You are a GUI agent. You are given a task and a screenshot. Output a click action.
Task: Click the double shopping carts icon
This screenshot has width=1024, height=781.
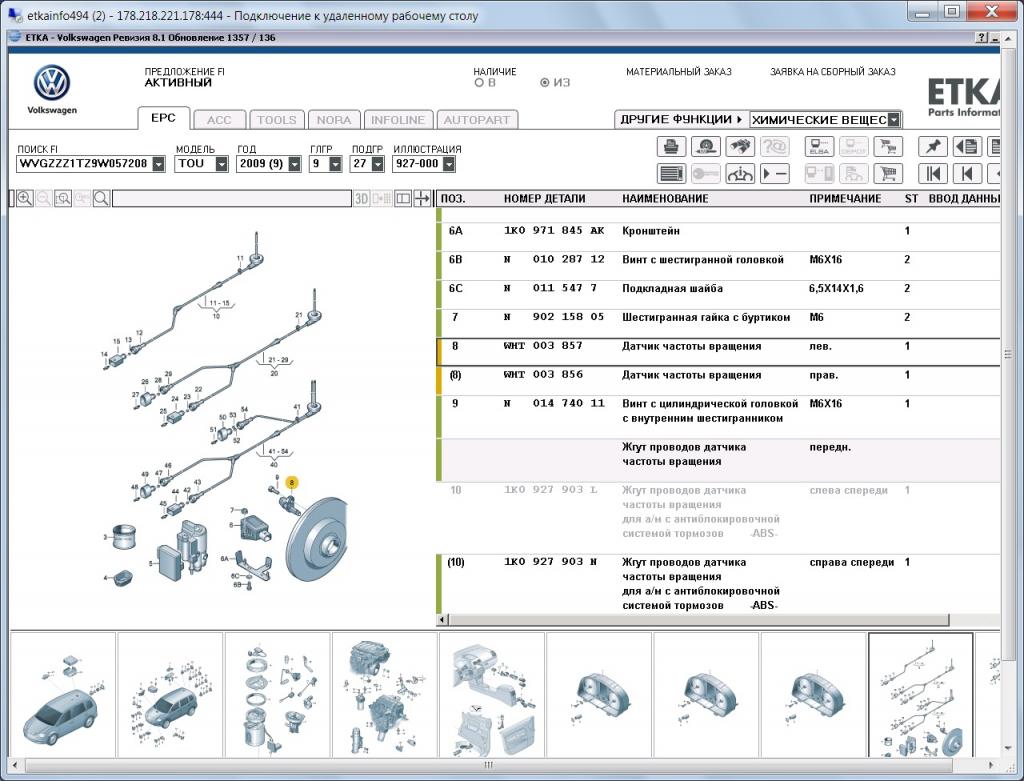coord(888,146)
